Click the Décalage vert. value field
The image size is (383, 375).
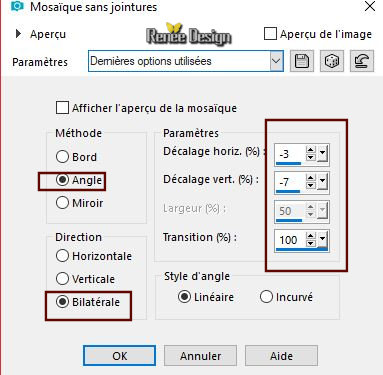click(x=290, y=182)
